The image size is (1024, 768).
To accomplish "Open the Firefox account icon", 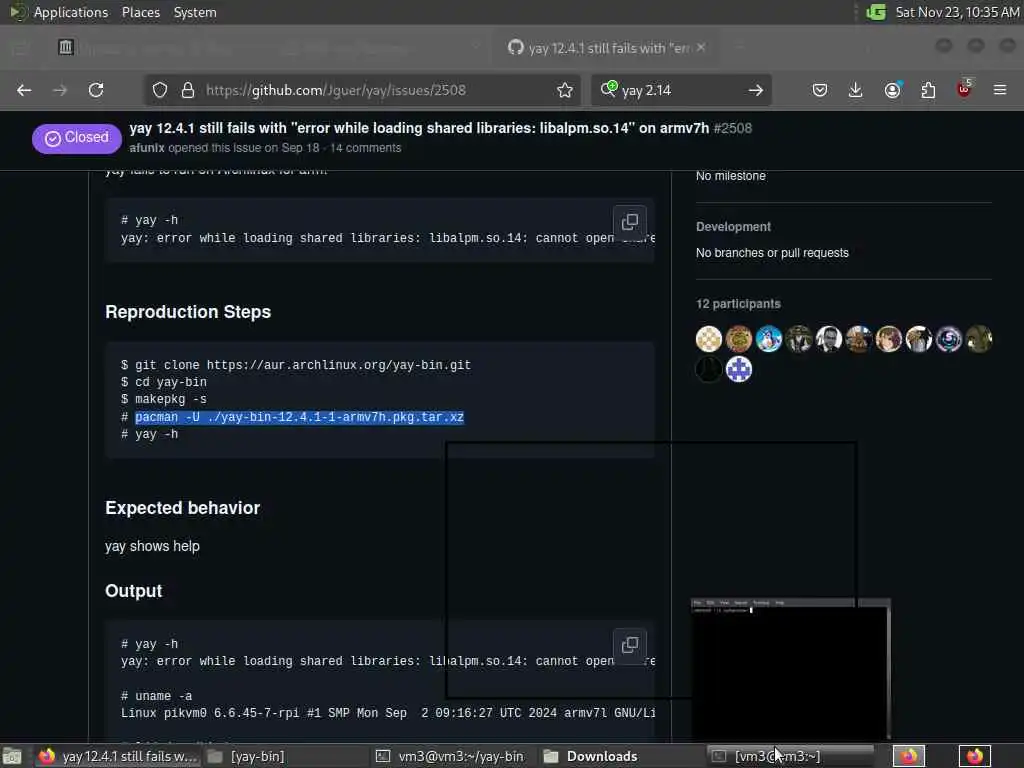I will tap(893, 90).
